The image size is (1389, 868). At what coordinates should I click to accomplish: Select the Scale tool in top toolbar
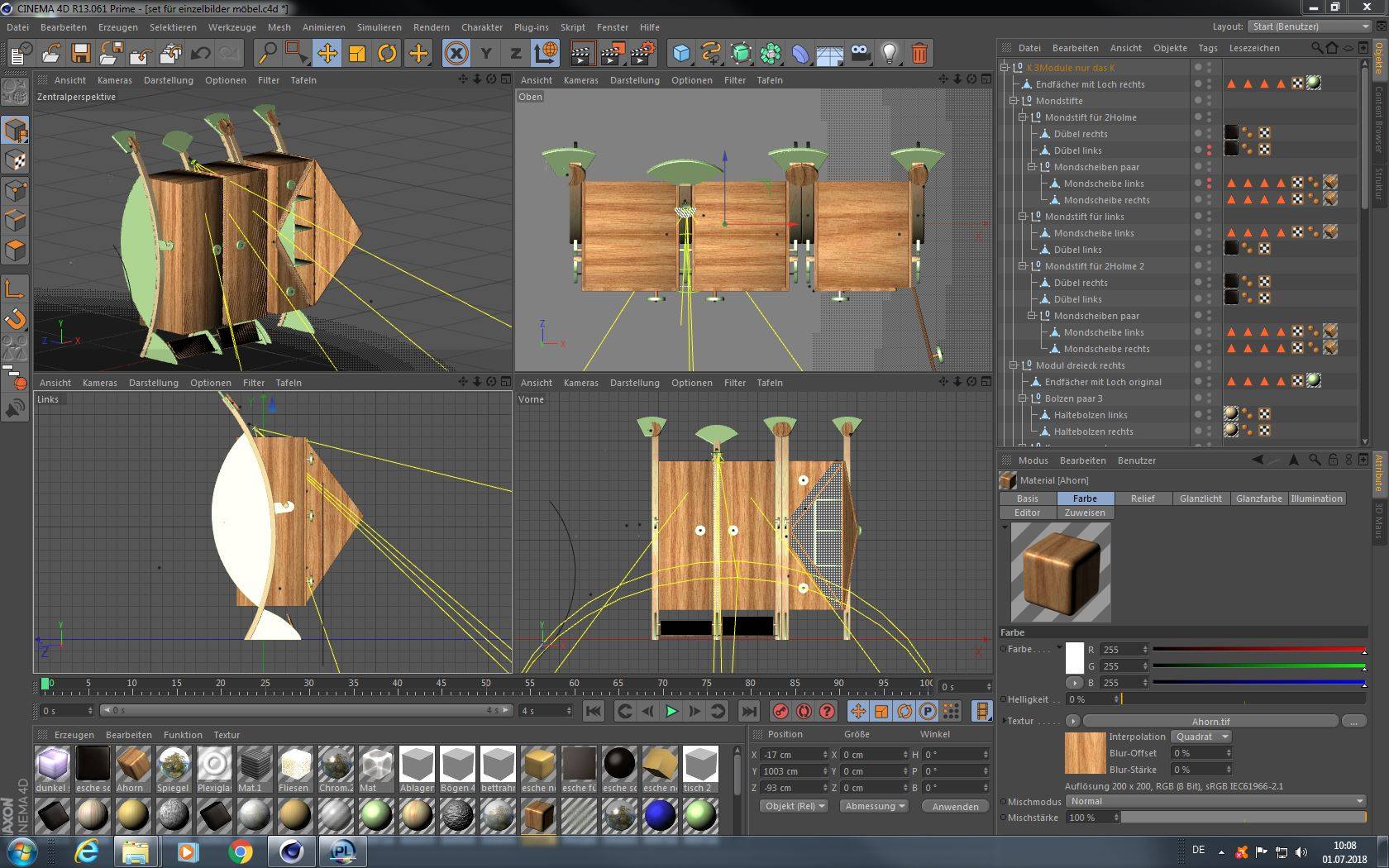tap(357, 54)
